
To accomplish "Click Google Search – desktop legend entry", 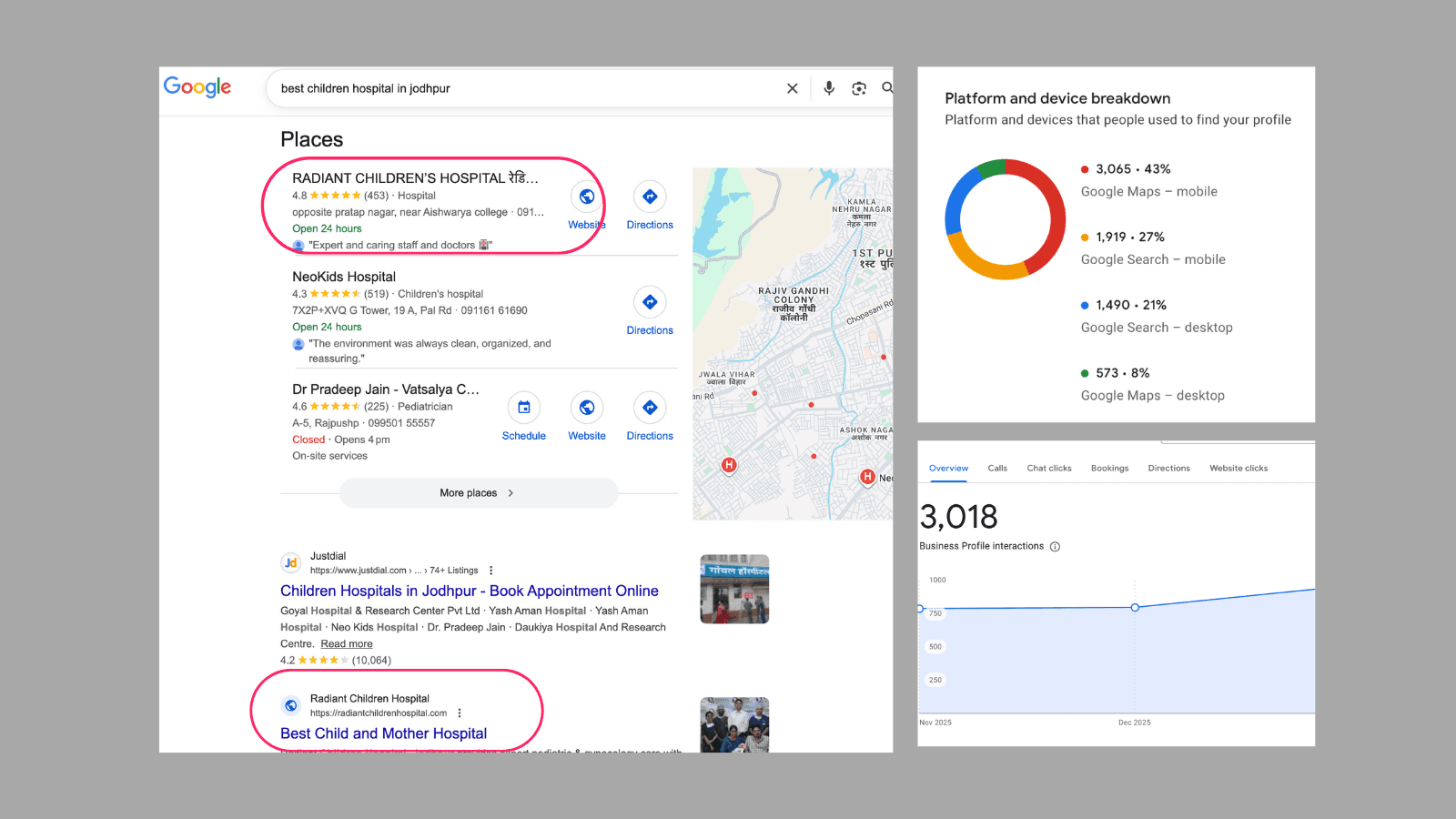I will [1157, 317].
